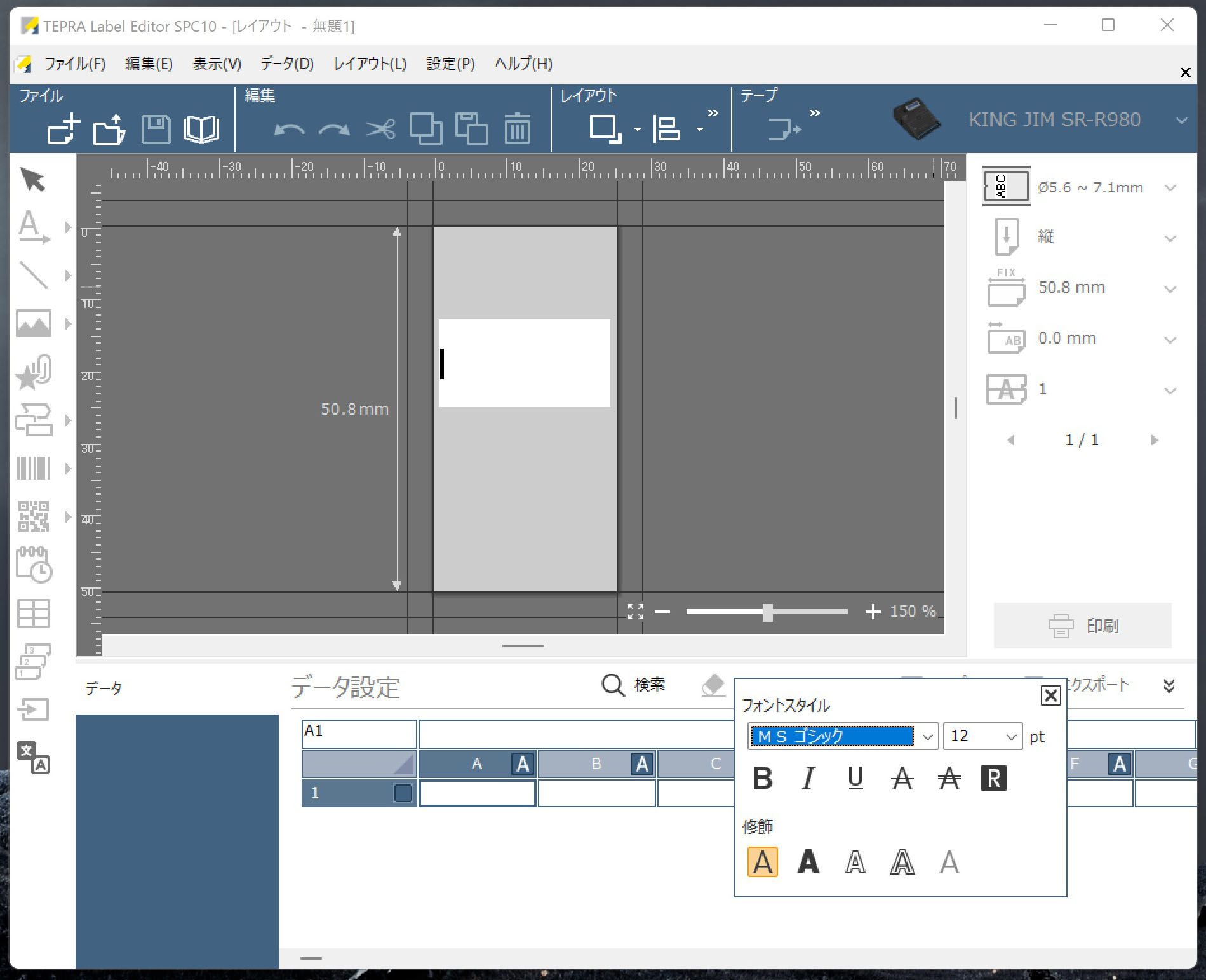The image size is (1206, 980).
Task: Click the zoom slider handle
Action: [768, 612]
